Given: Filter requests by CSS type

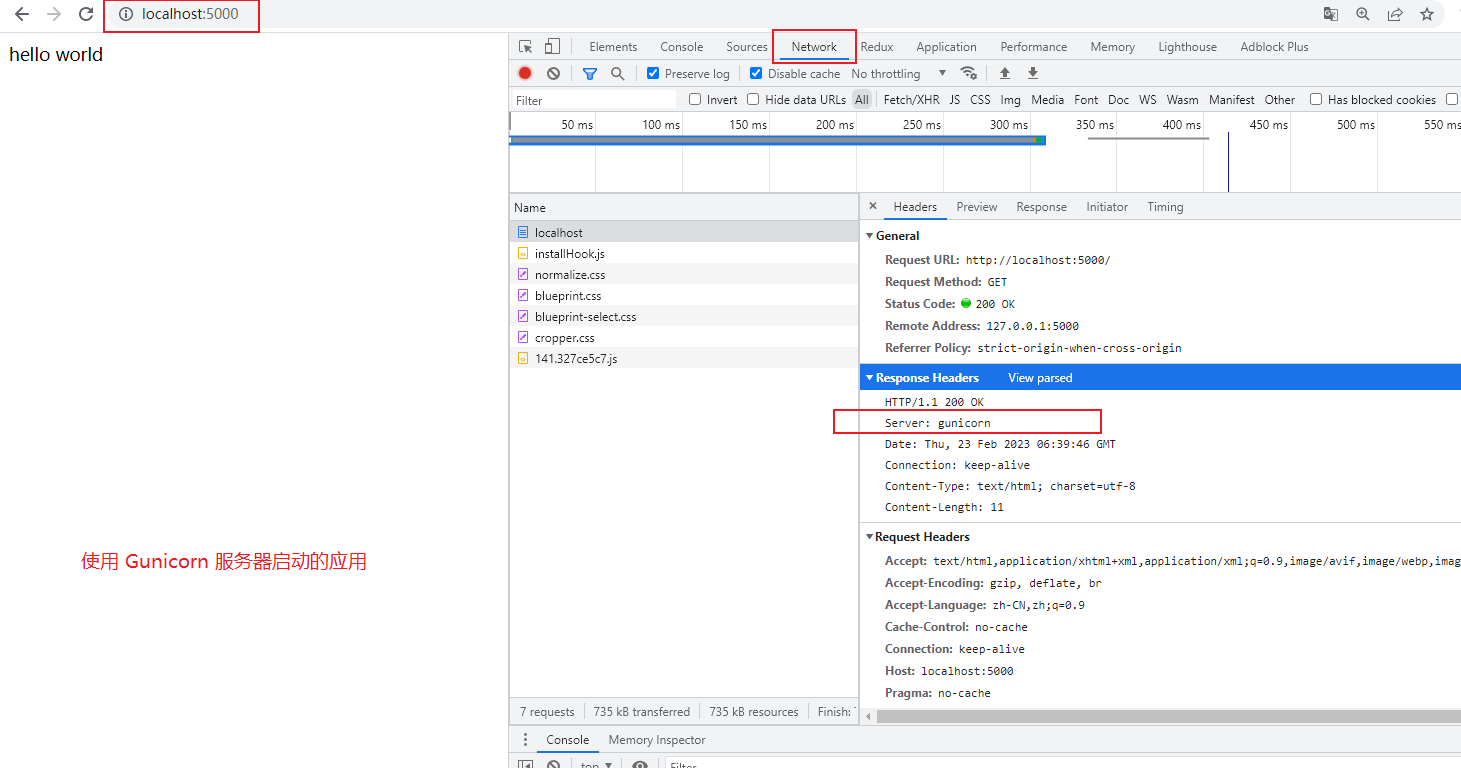Looking at the screenshot, I should pyautogui.click(x=980, y=99).
